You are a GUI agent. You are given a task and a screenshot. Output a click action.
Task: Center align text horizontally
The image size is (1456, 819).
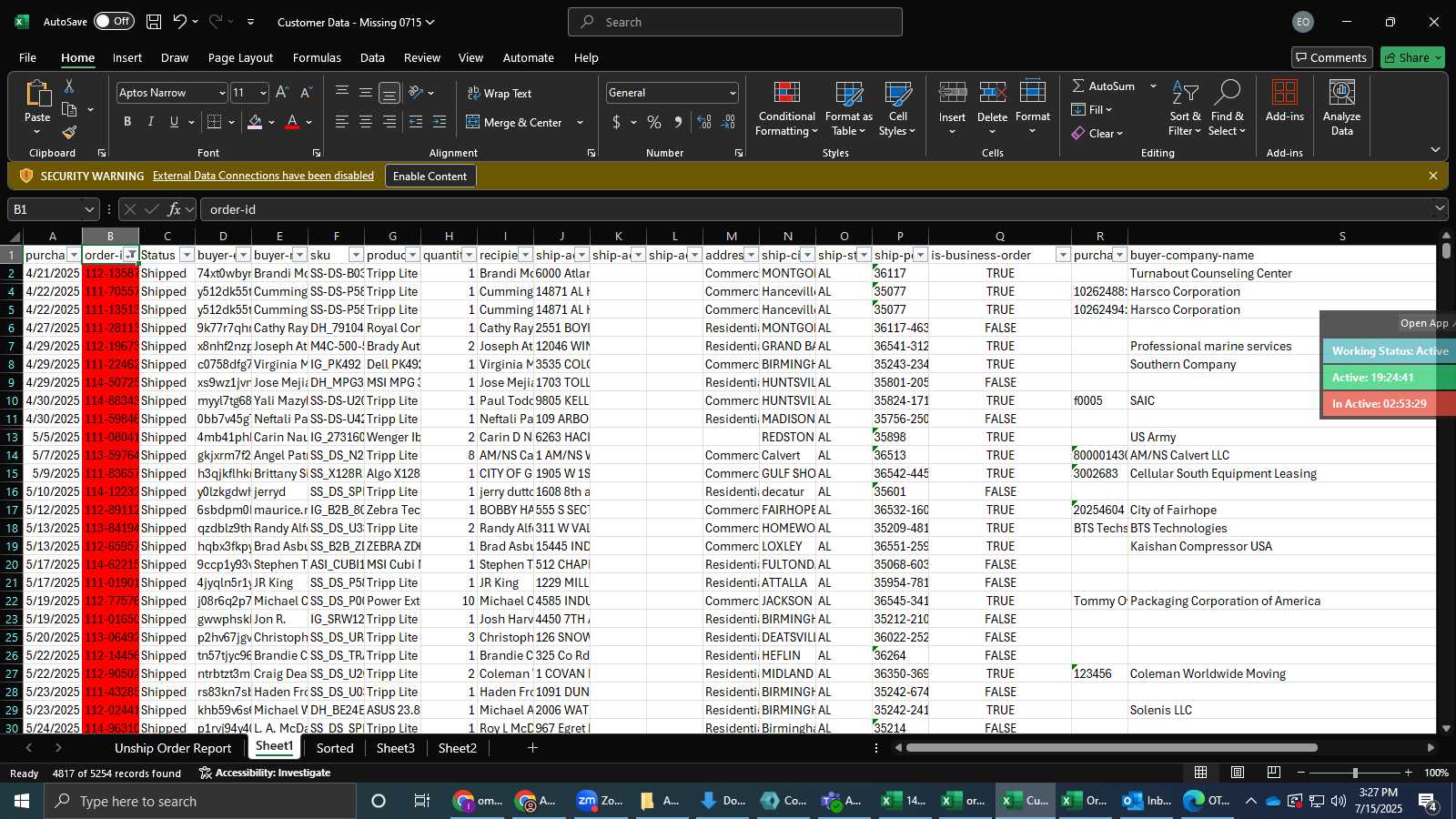[x=366, y=122]
